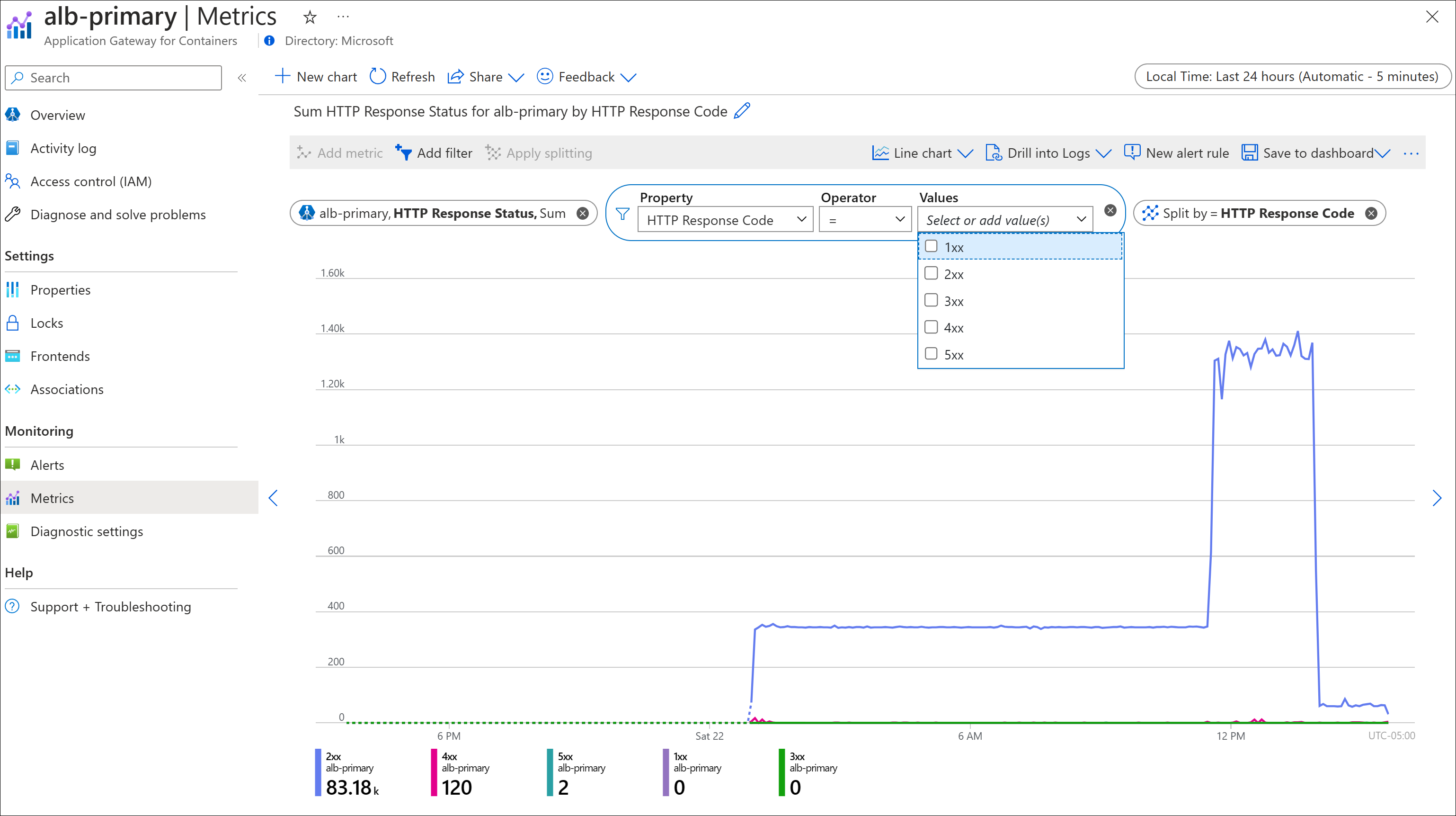Open the Diagnostic settings section

coord(86,530)
